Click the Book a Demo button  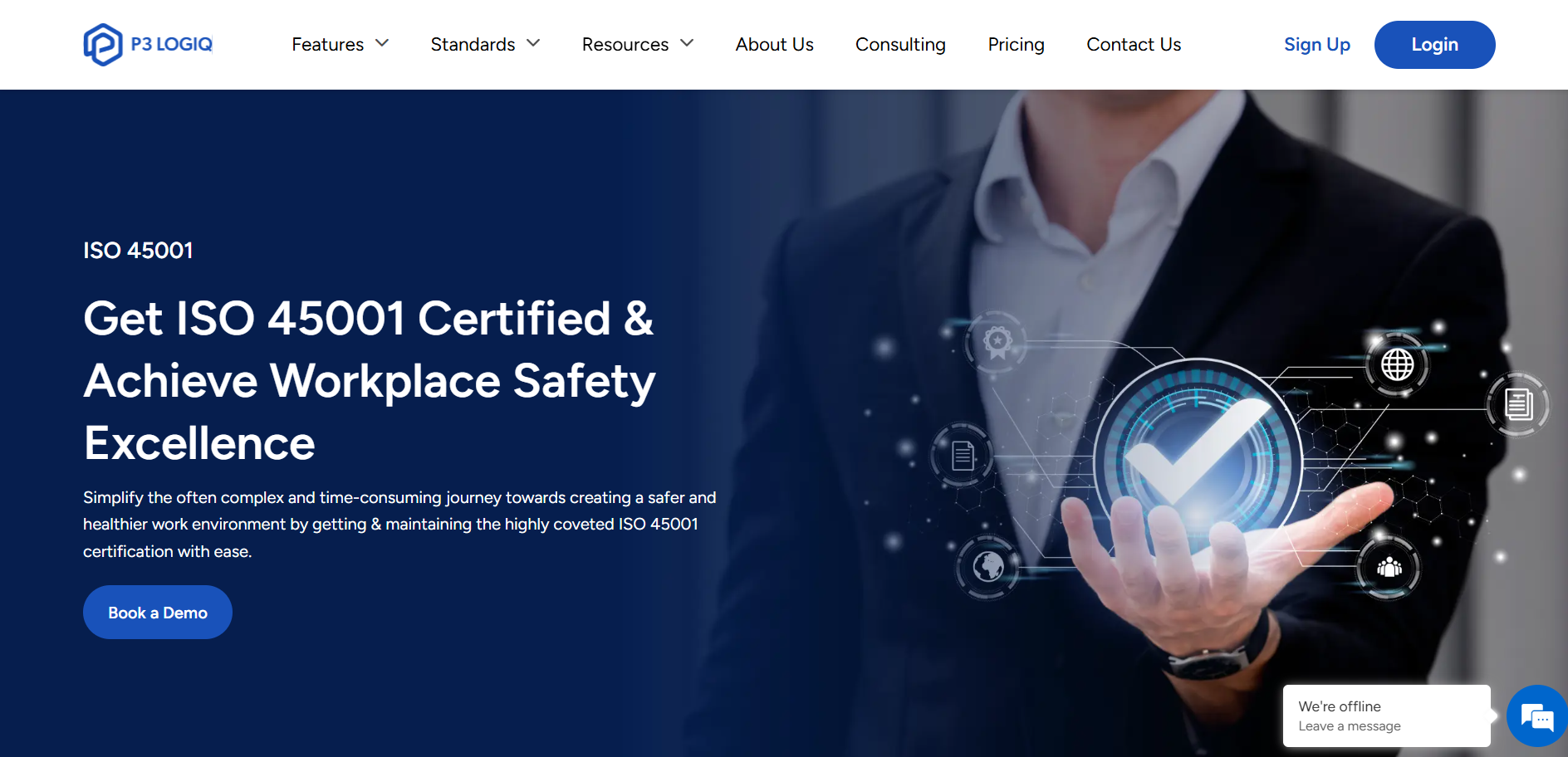click(x=158, y=613)
